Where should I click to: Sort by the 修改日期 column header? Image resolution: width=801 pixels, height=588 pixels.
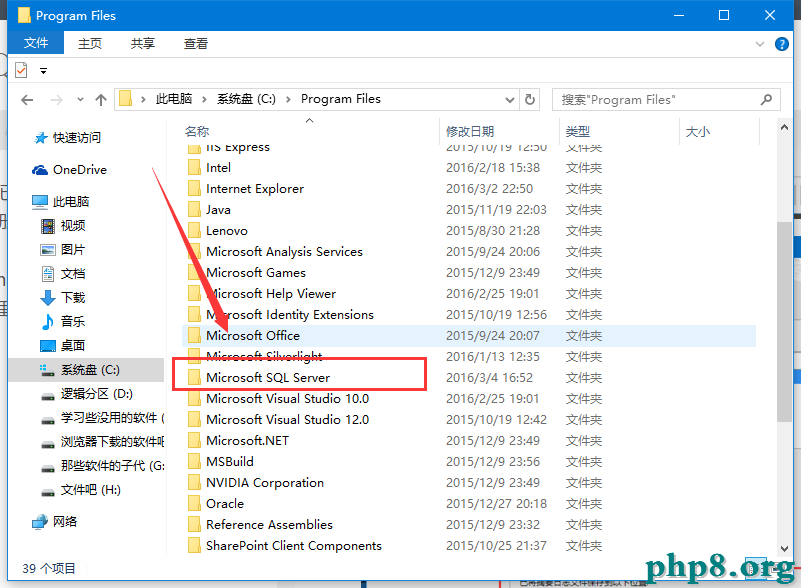[469, 132]
